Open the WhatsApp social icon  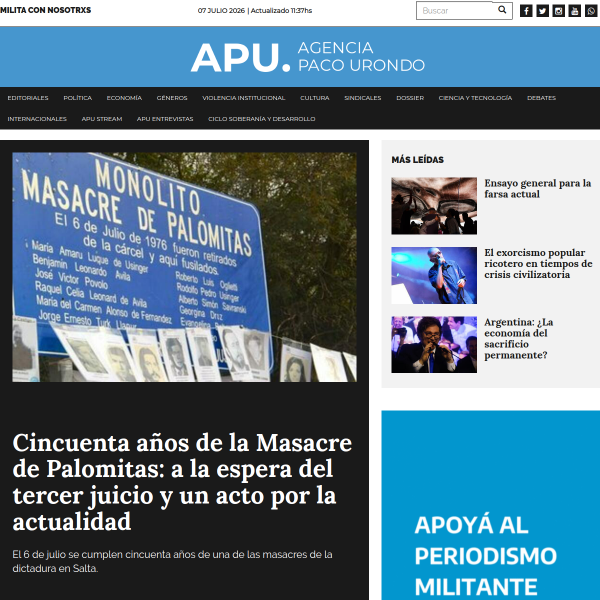point(591,11)
